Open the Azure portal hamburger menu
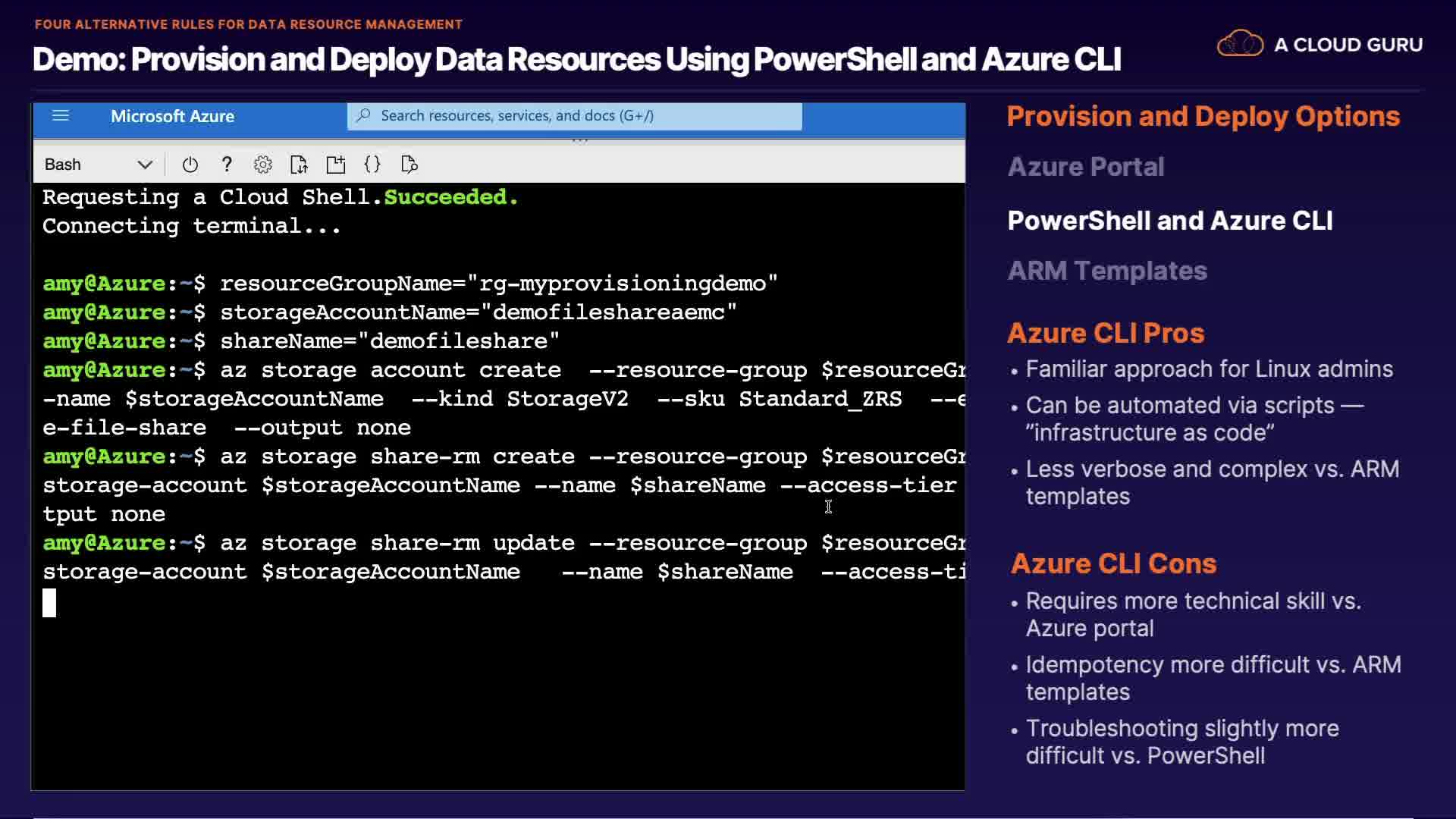This screenshot has height=819, width=1456. coord(61,116)
